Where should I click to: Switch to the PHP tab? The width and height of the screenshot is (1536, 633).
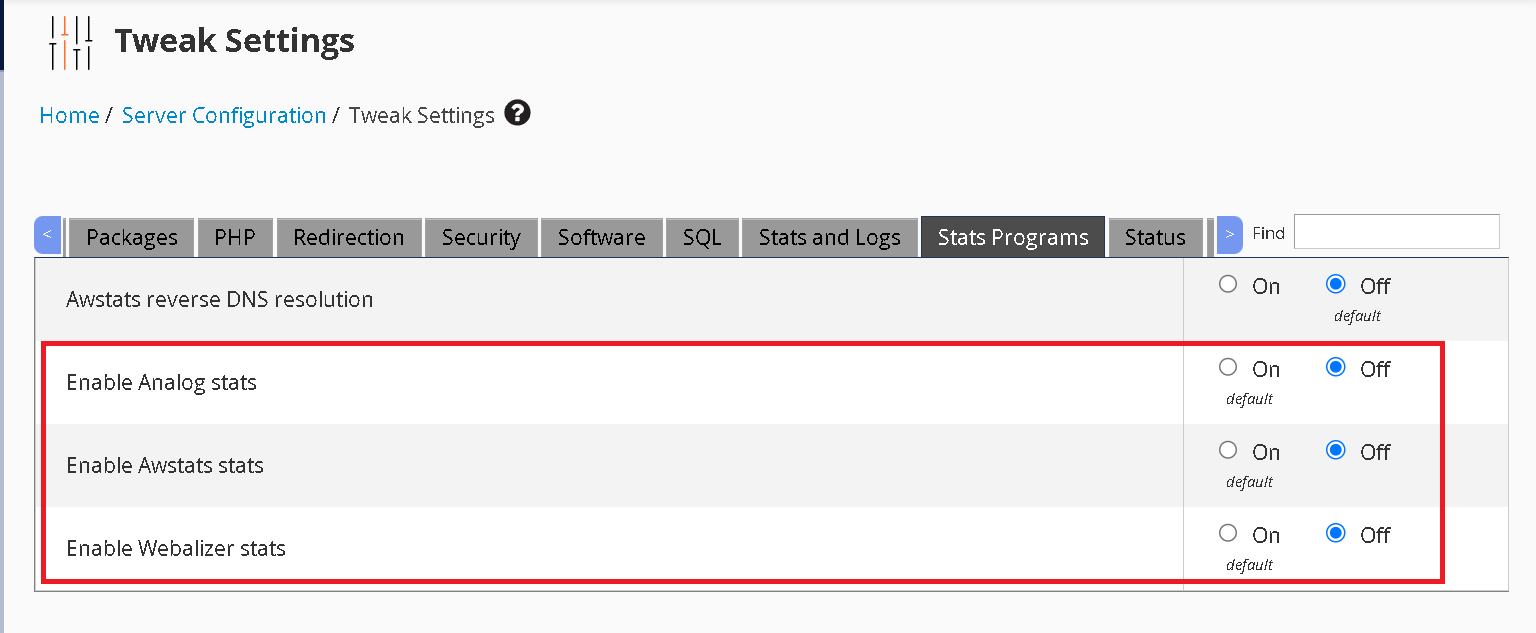[235, 237]
